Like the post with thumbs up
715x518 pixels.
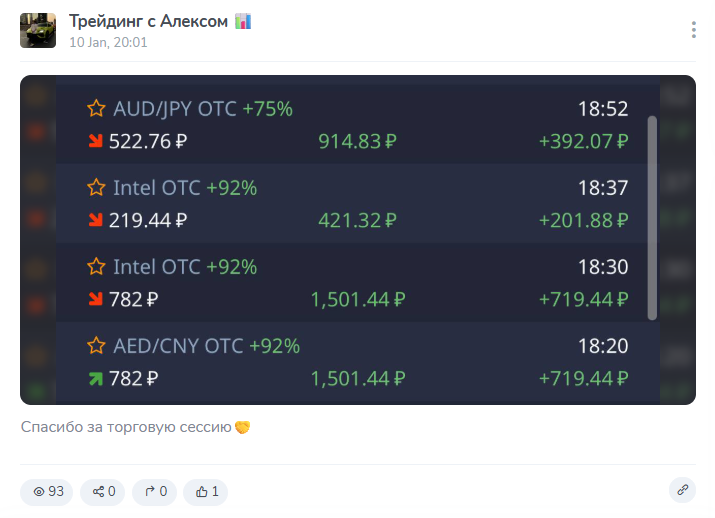208,491
